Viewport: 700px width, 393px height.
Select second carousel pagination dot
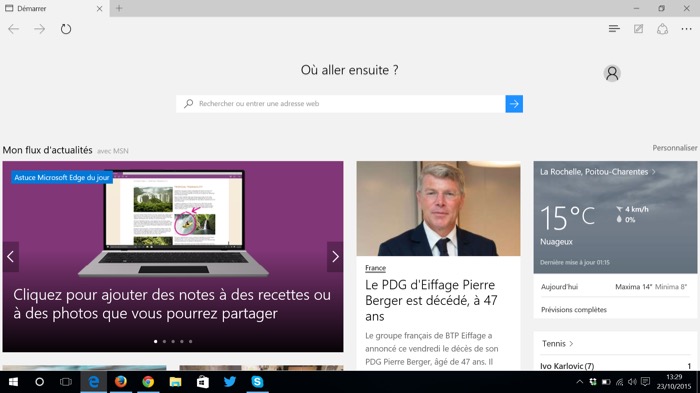click(x=164, y=341)
